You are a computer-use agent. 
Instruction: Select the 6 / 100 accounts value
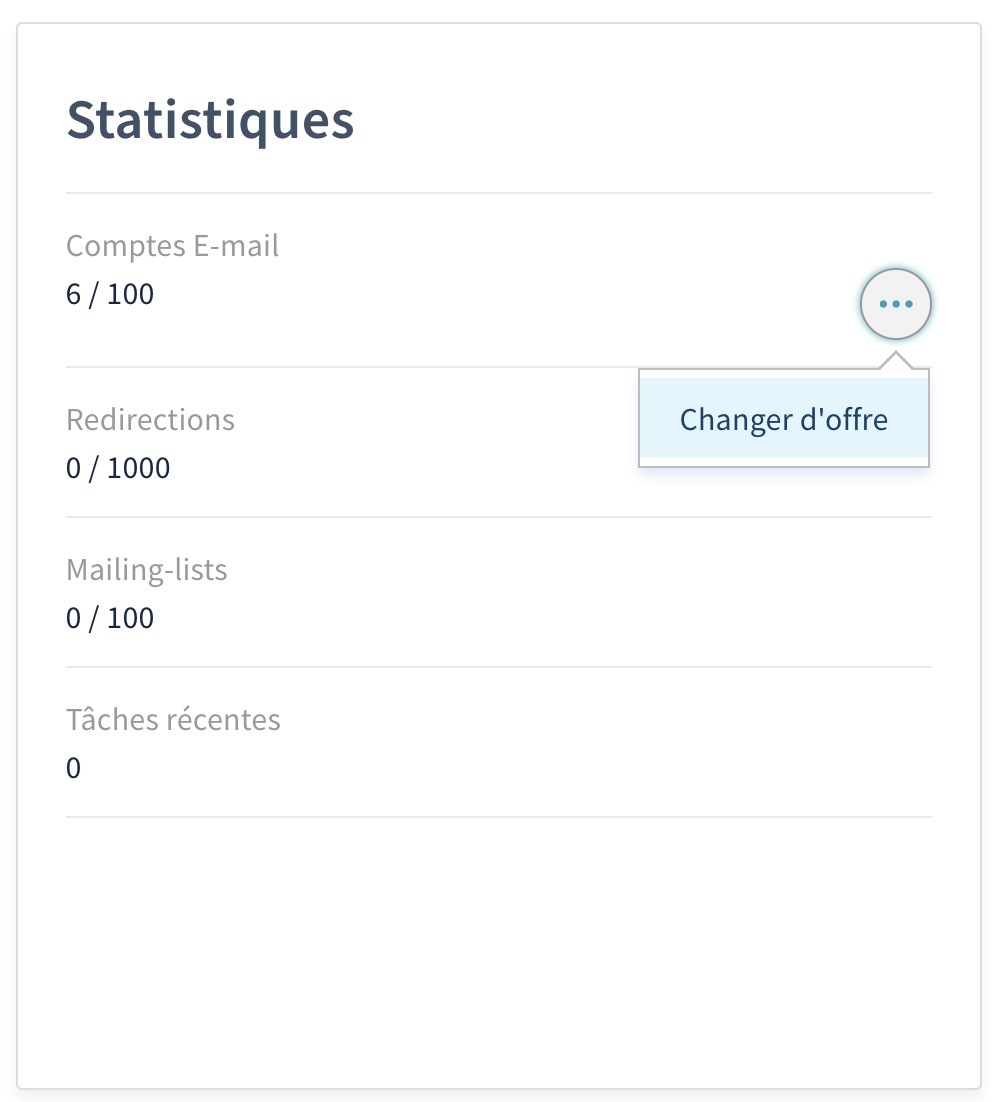click(110, 295)
